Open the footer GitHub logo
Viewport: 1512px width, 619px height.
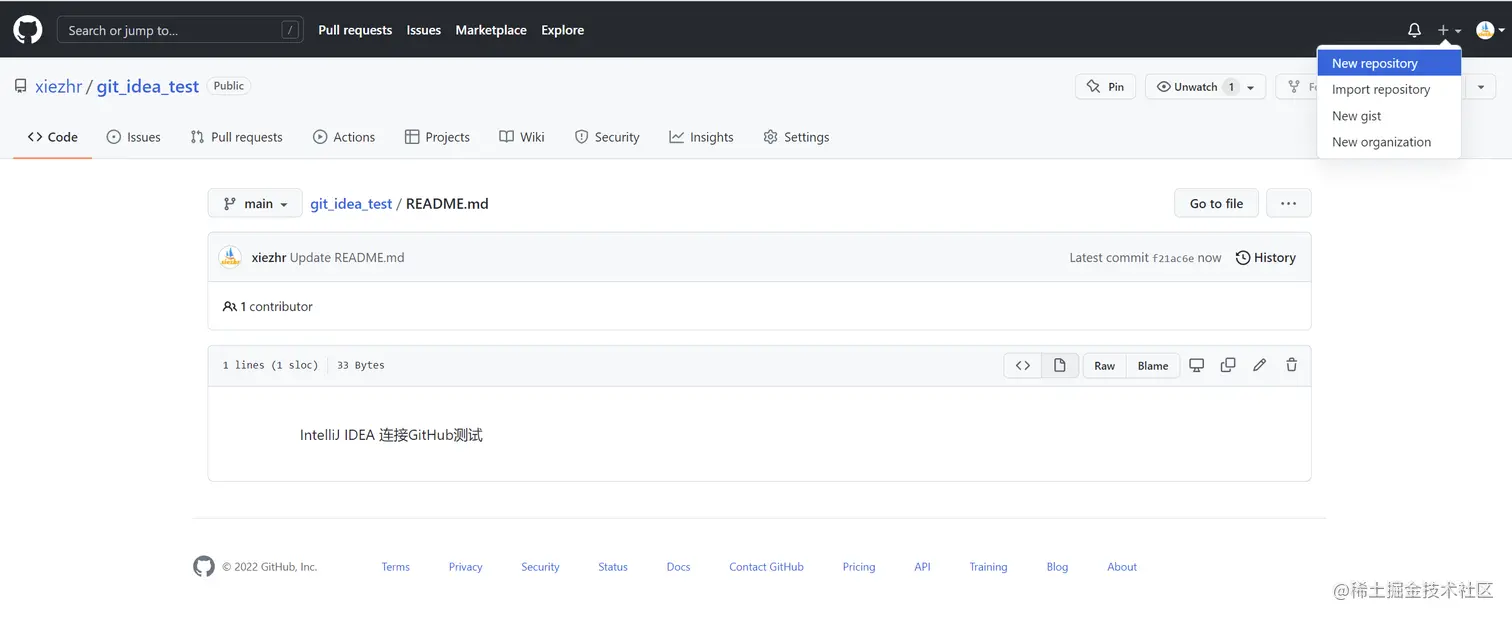click(x=204, y=566)
